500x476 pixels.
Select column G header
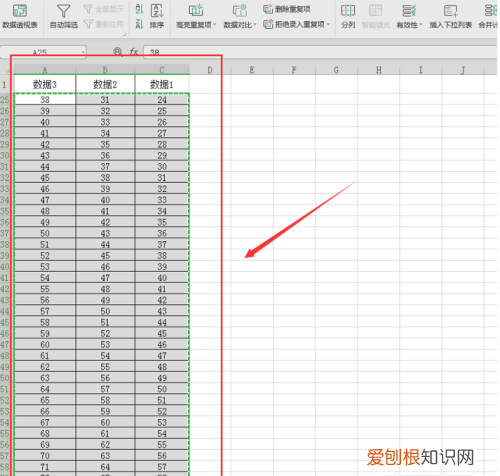[x=336, y=70]
